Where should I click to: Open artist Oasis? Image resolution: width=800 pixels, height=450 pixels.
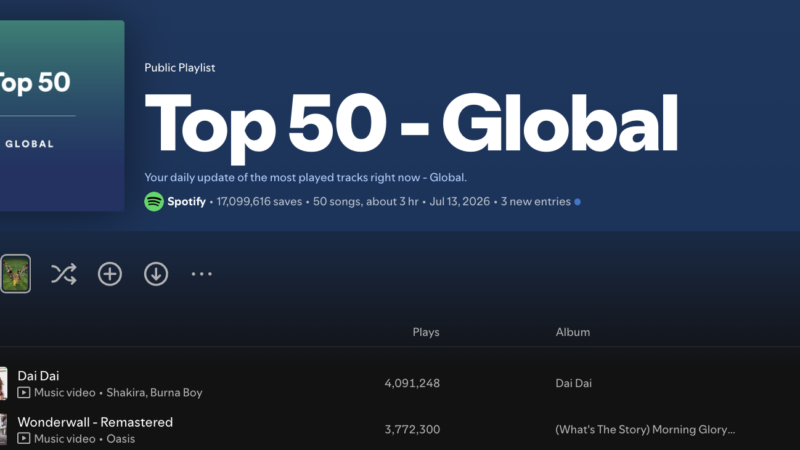click(120, 438)
